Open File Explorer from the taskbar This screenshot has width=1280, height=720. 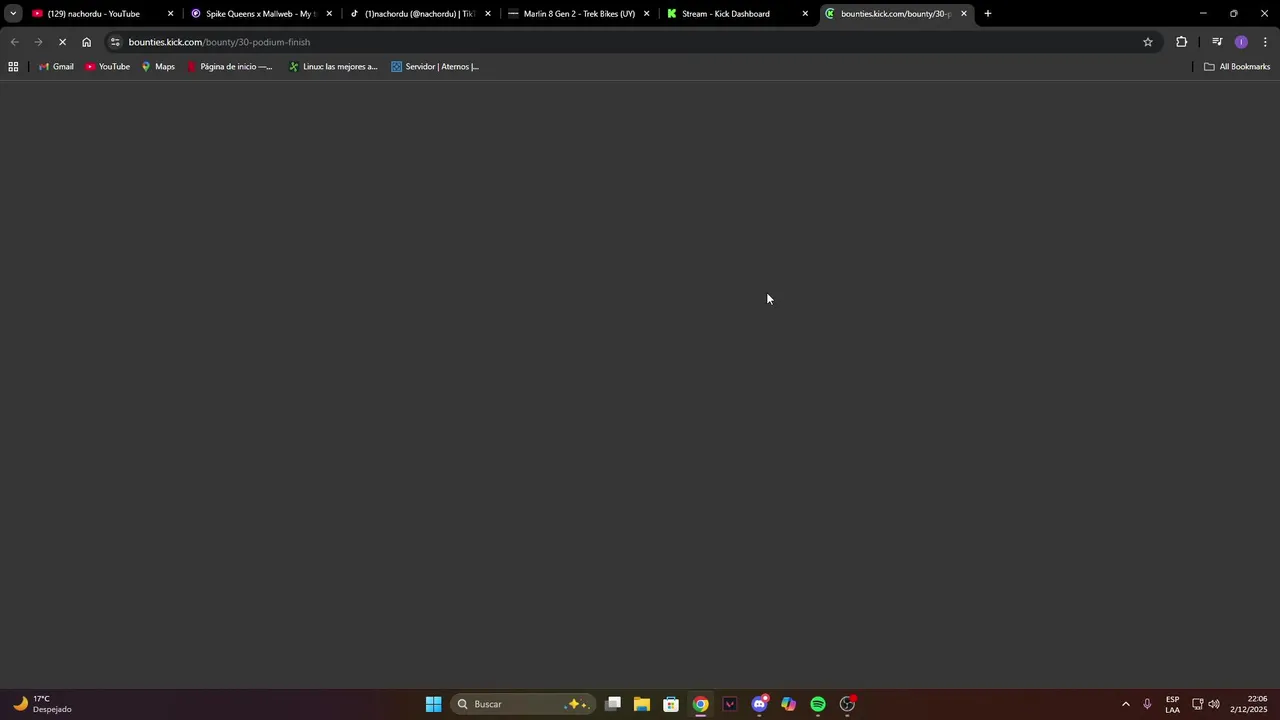coord(642,704)
